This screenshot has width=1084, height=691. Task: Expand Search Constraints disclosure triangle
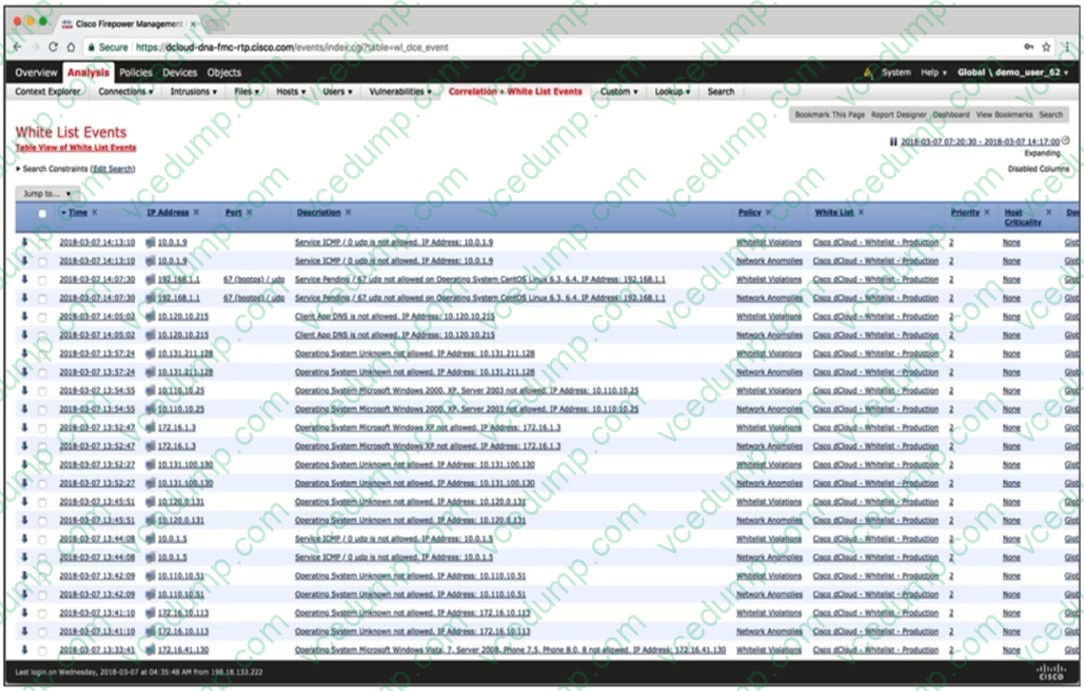pyautogui.click(x=18, y=169)
